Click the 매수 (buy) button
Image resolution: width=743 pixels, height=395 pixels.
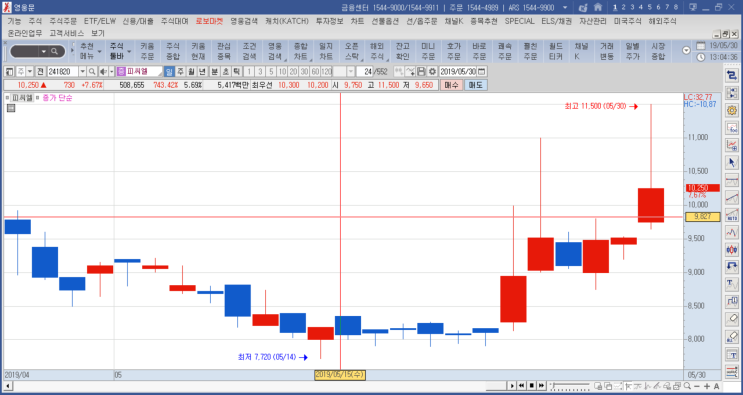451,85
